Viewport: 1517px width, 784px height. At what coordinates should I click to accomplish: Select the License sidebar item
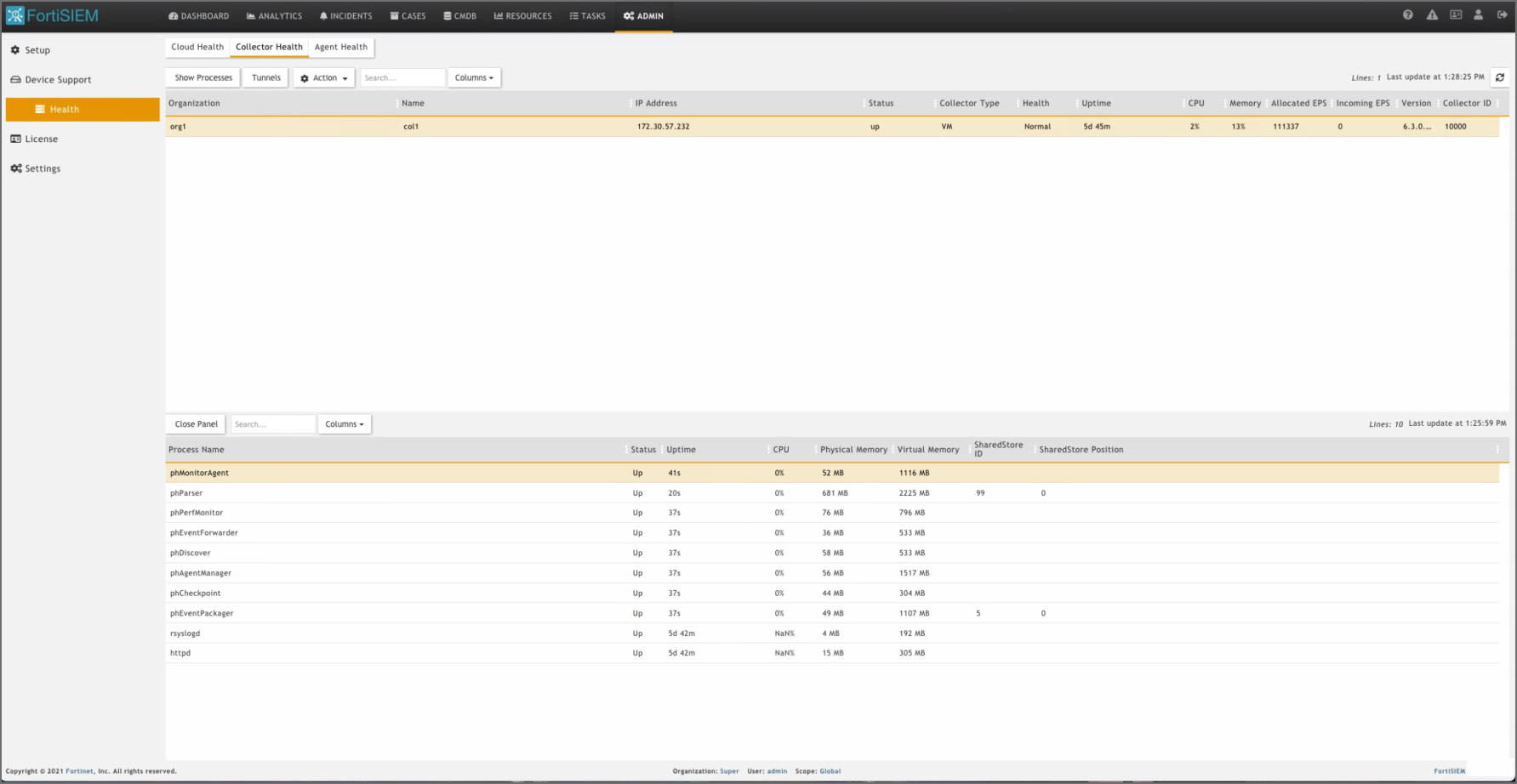point(41,139)
